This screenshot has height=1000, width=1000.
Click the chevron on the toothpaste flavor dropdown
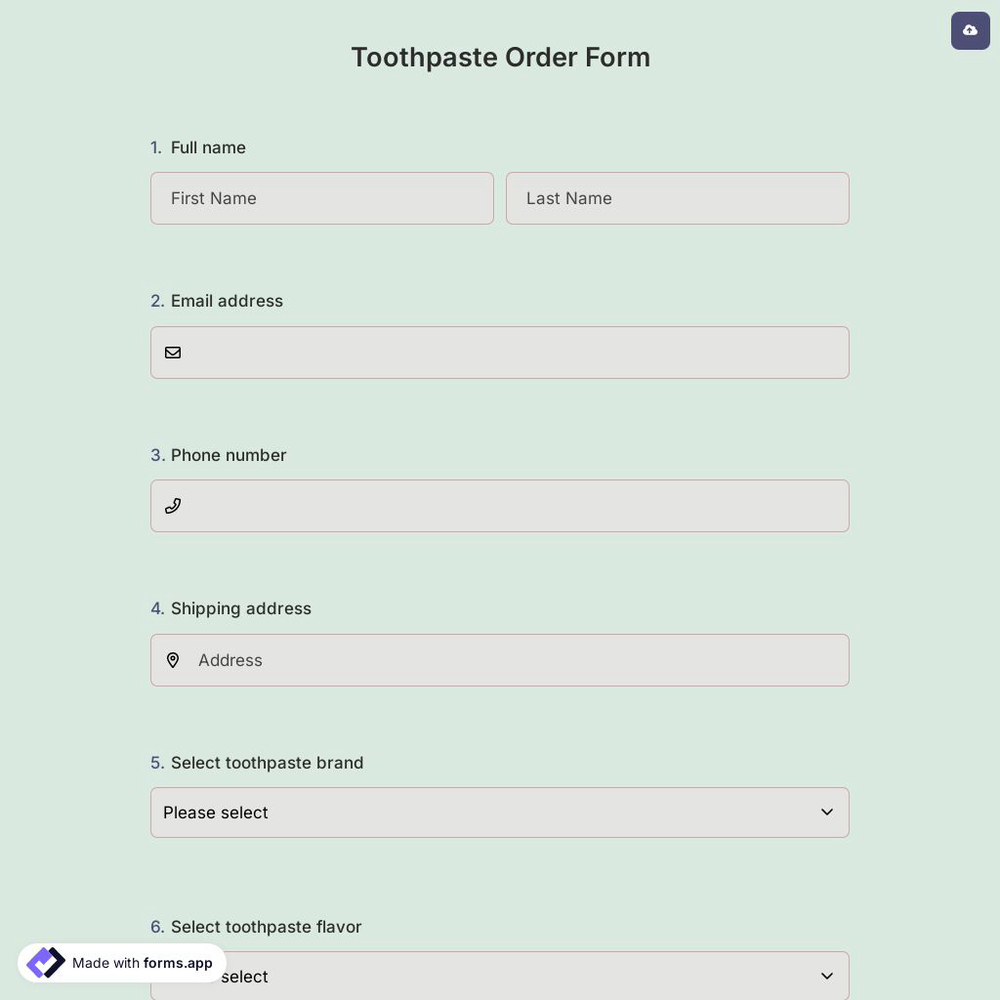tap(825, 975)
